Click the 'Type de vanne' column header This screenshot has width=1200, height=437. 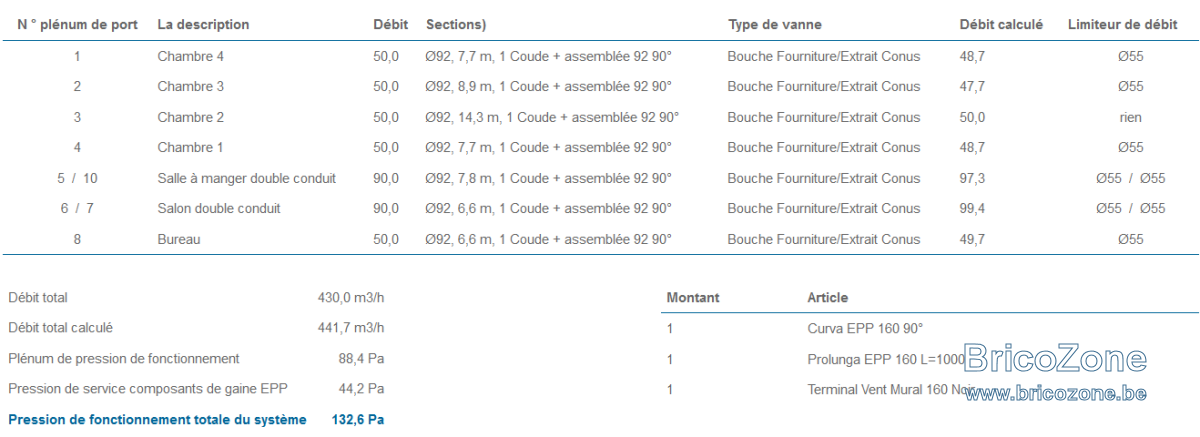click(x=775, y=24)
